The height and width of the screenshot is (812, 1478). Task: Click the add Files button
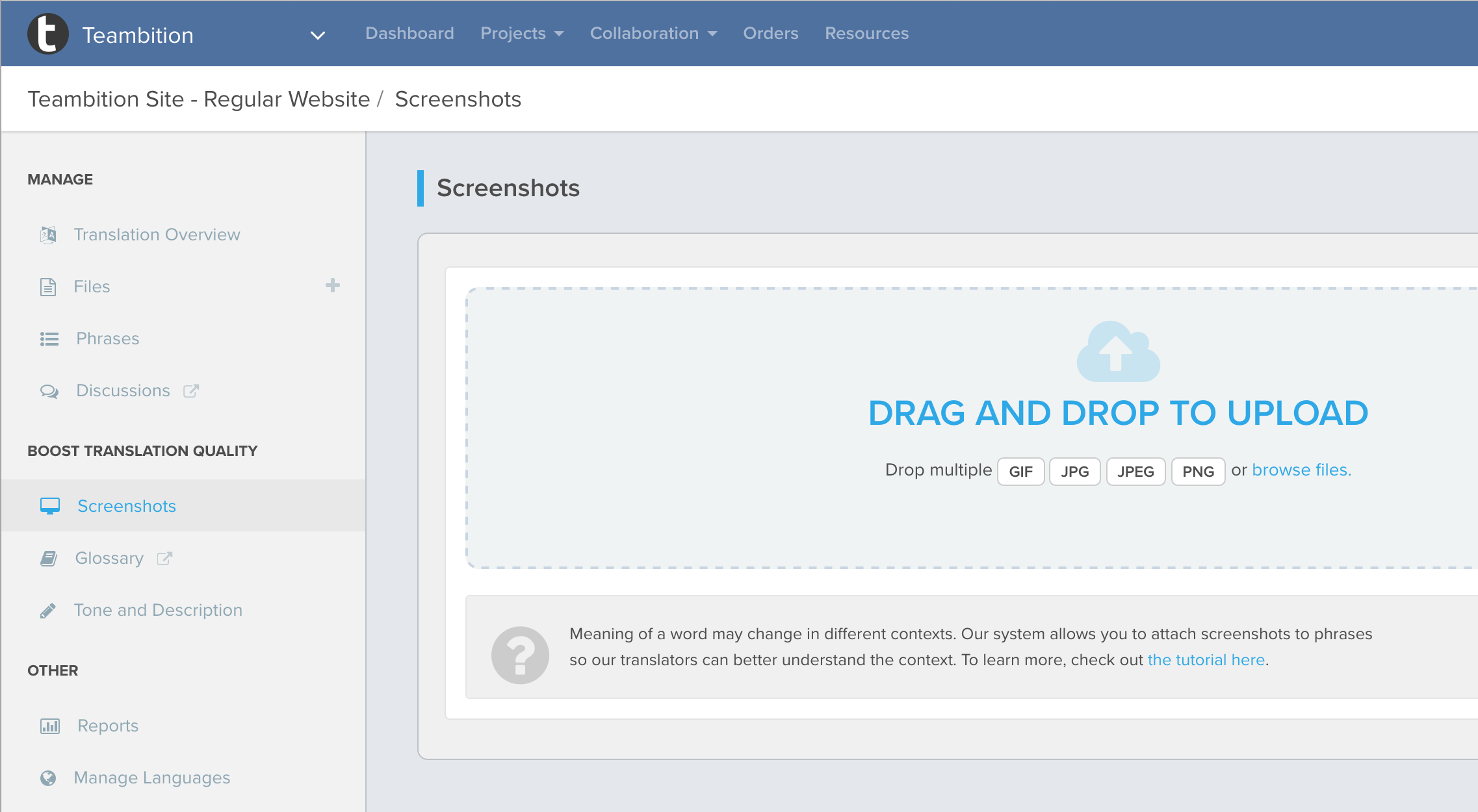[335, 286]
